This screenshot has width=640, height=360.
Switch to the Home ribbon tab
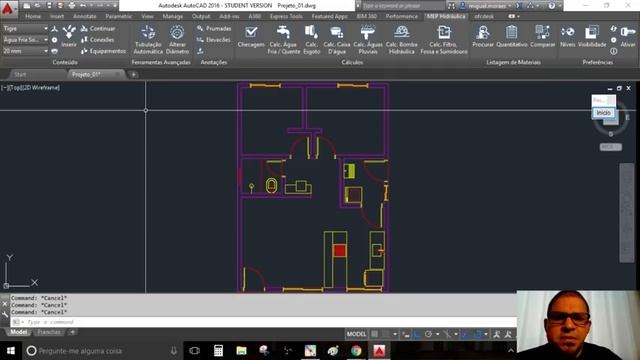tap(33, 16)
